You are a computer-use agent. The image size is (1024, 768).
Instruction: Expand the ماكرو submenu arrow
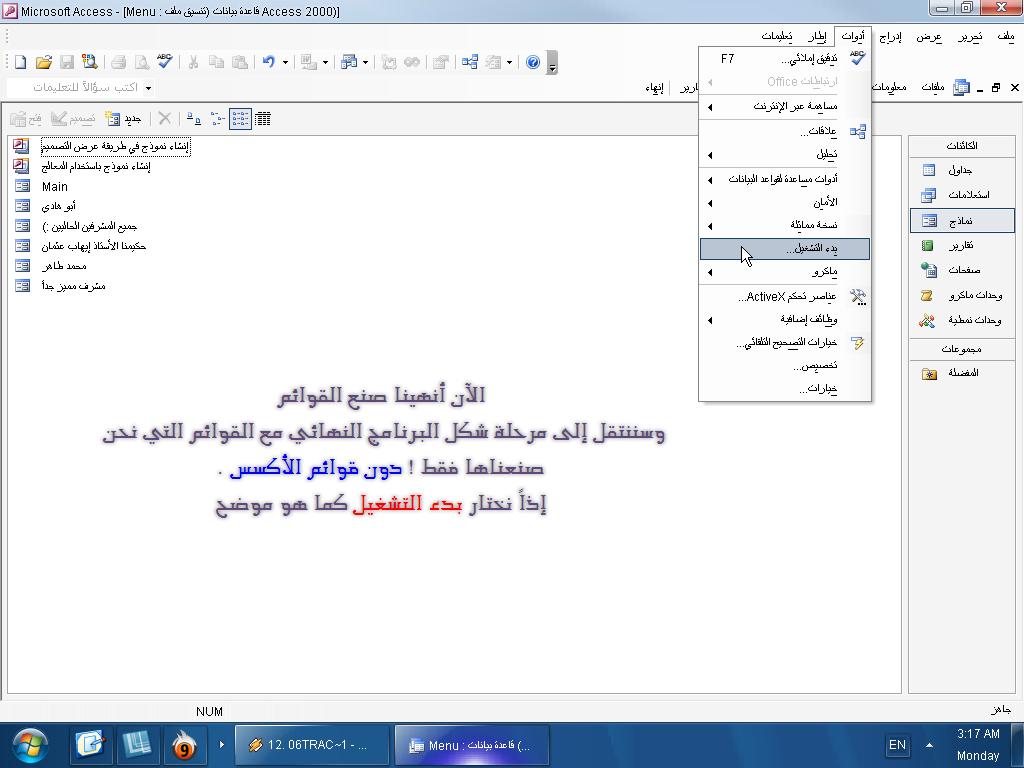pyautogui.click(x=710, y=272)
